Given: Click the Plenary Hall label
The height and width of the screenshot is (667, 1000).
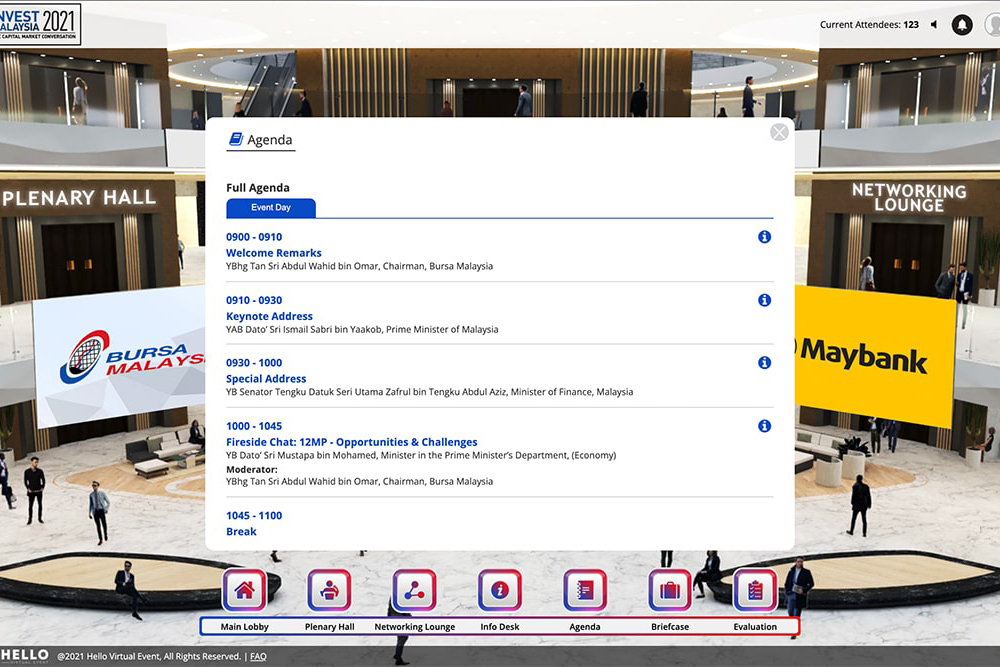Looking at the screenshot, I should click(x=329, y=627).
